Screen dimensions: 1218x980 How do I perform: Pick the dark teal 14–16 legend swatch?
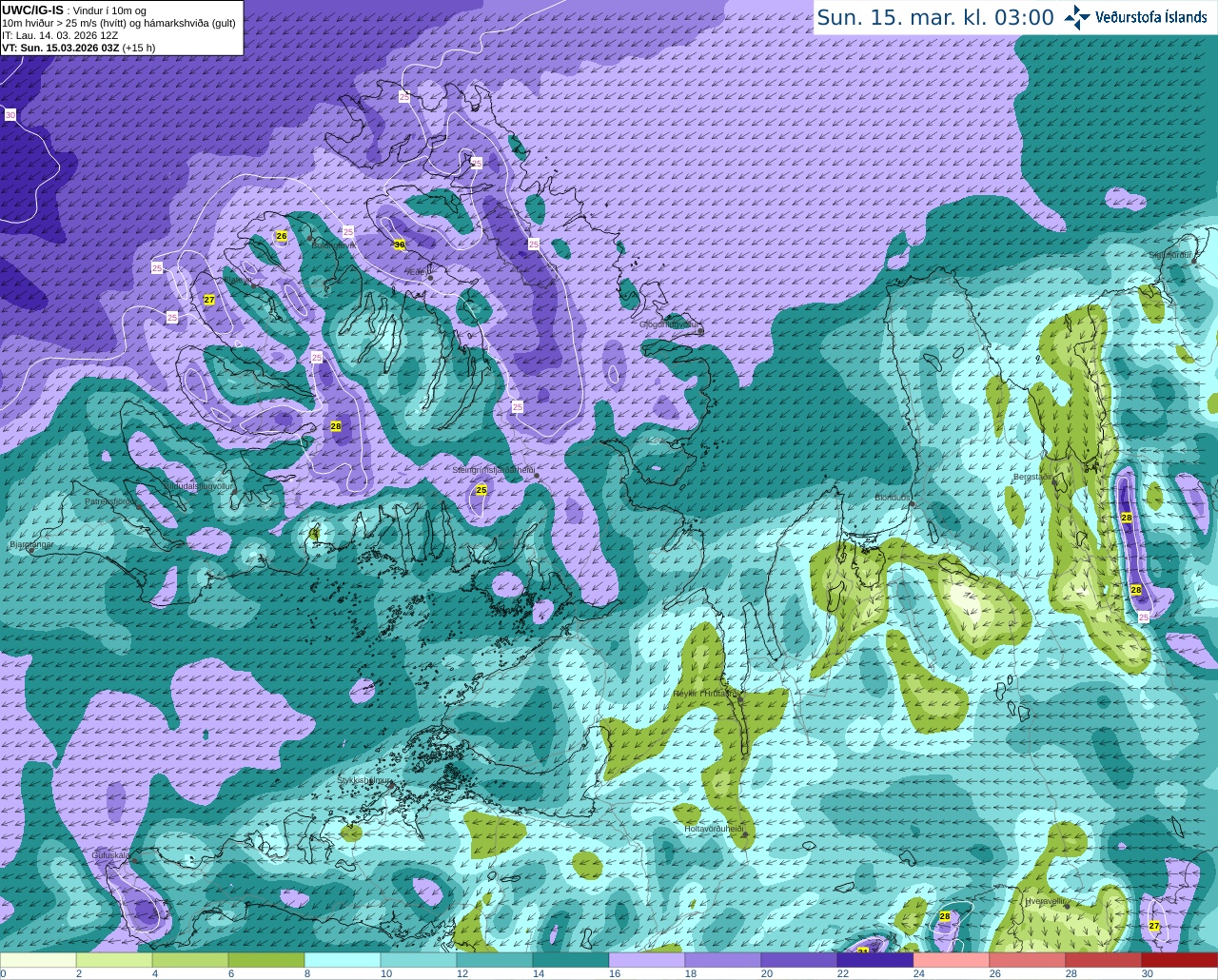(571, 960)
